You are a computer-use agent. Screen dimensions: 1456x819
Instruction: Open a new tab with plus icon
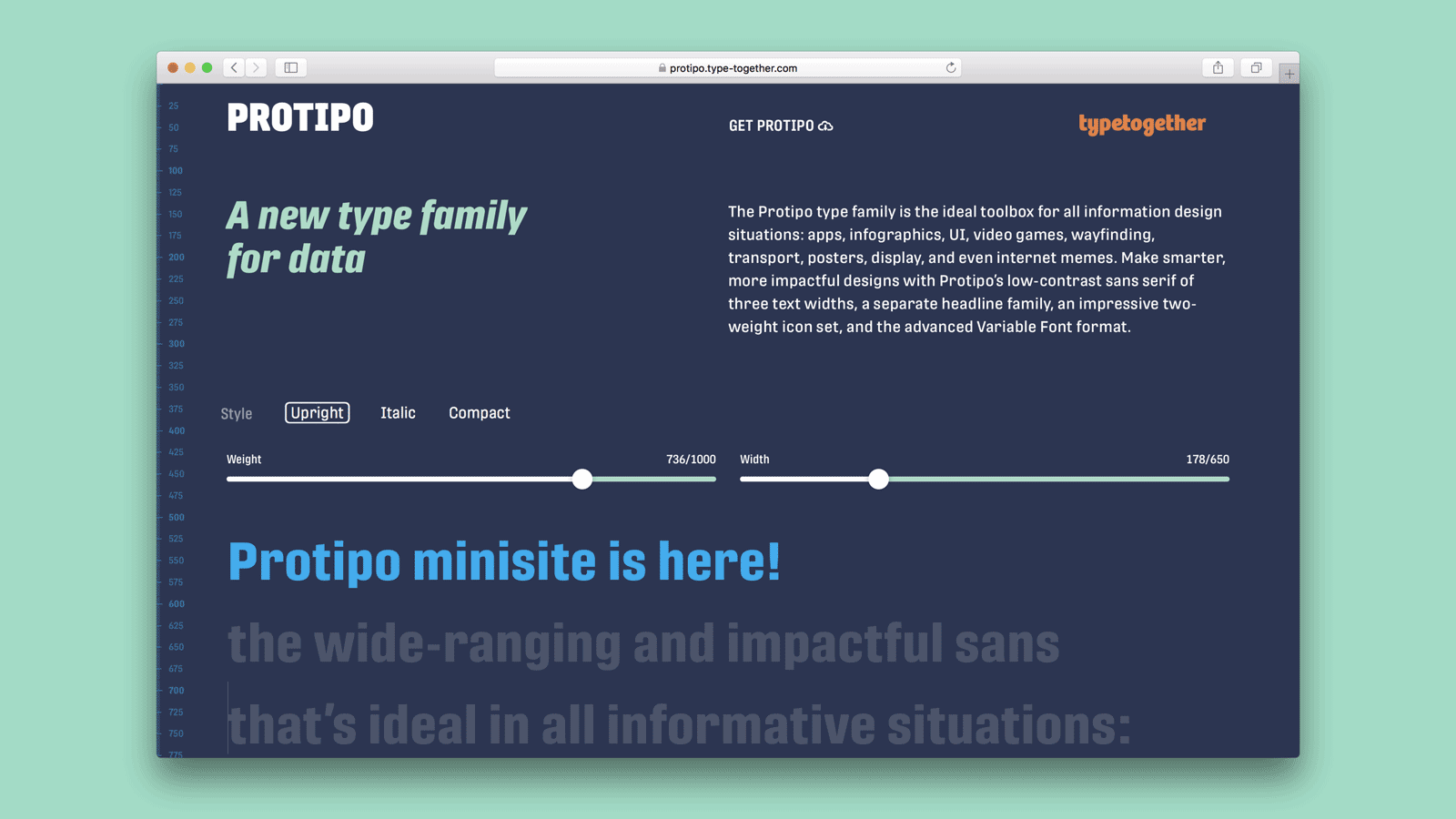pos(1289,74)
